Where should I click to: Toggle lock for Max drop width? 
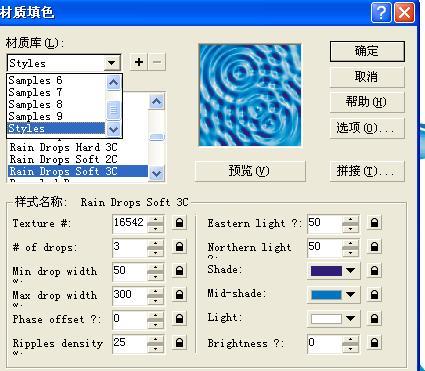click(179, 295)
